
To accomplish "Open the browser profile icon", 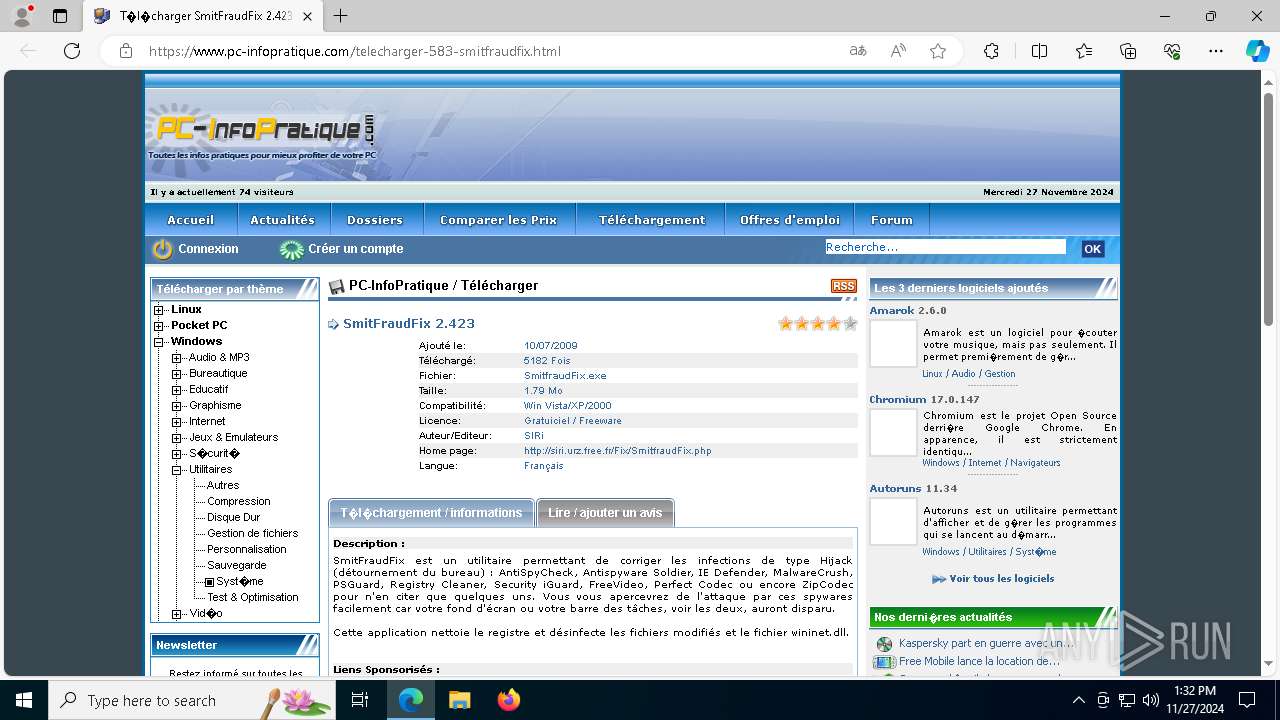I will 22,16.
